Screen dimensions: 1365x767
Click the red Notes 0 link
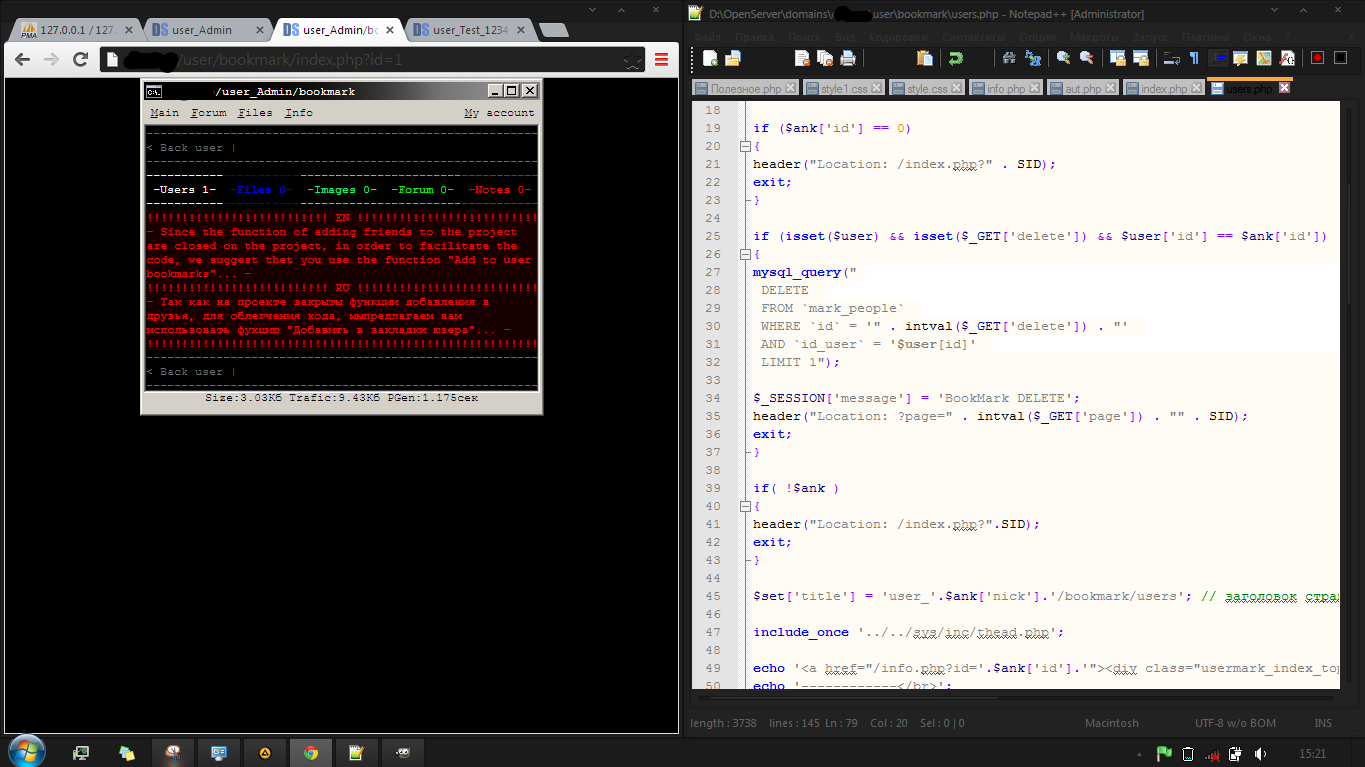point(499,189)
